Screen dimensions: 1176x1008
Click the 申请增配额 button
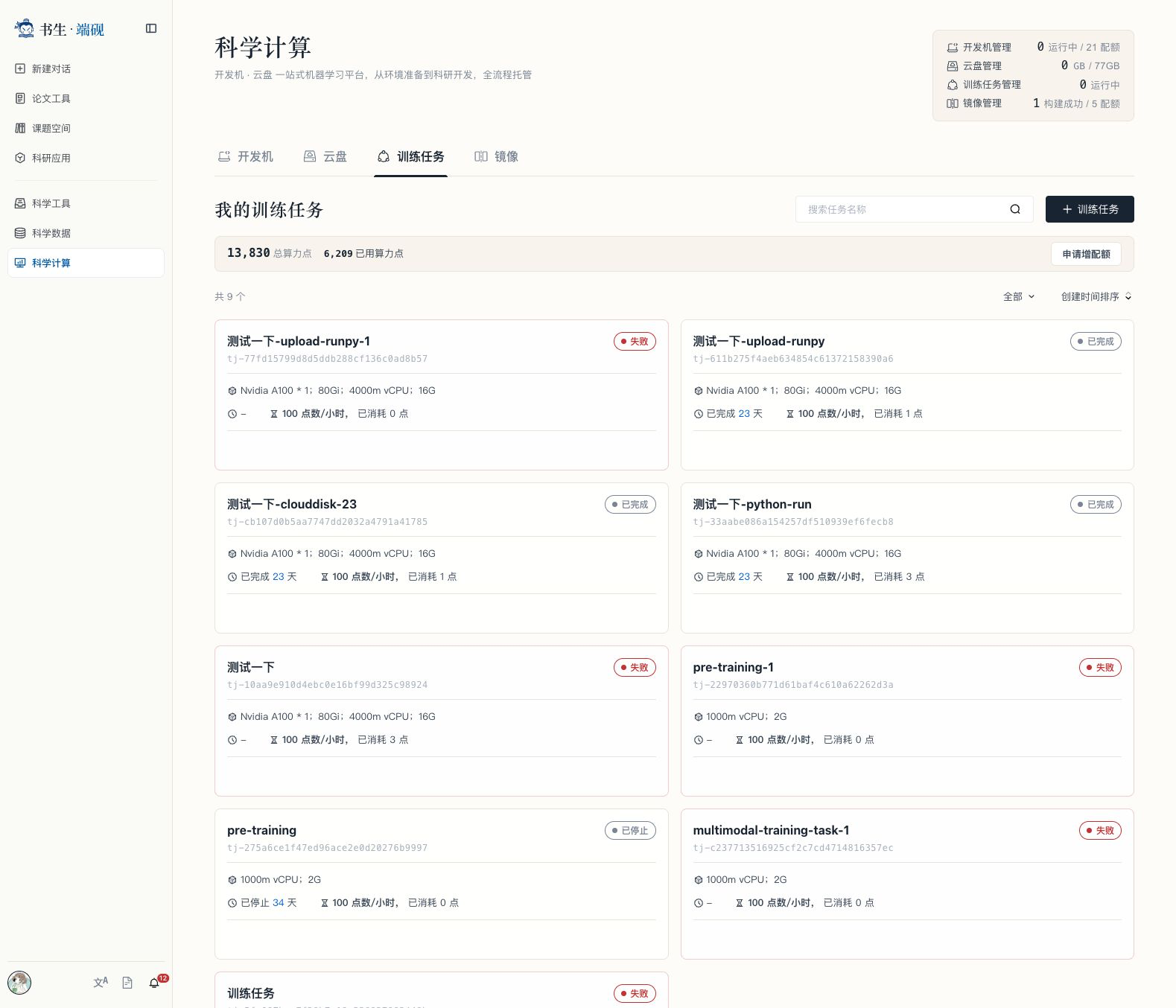pos(1086,254)
